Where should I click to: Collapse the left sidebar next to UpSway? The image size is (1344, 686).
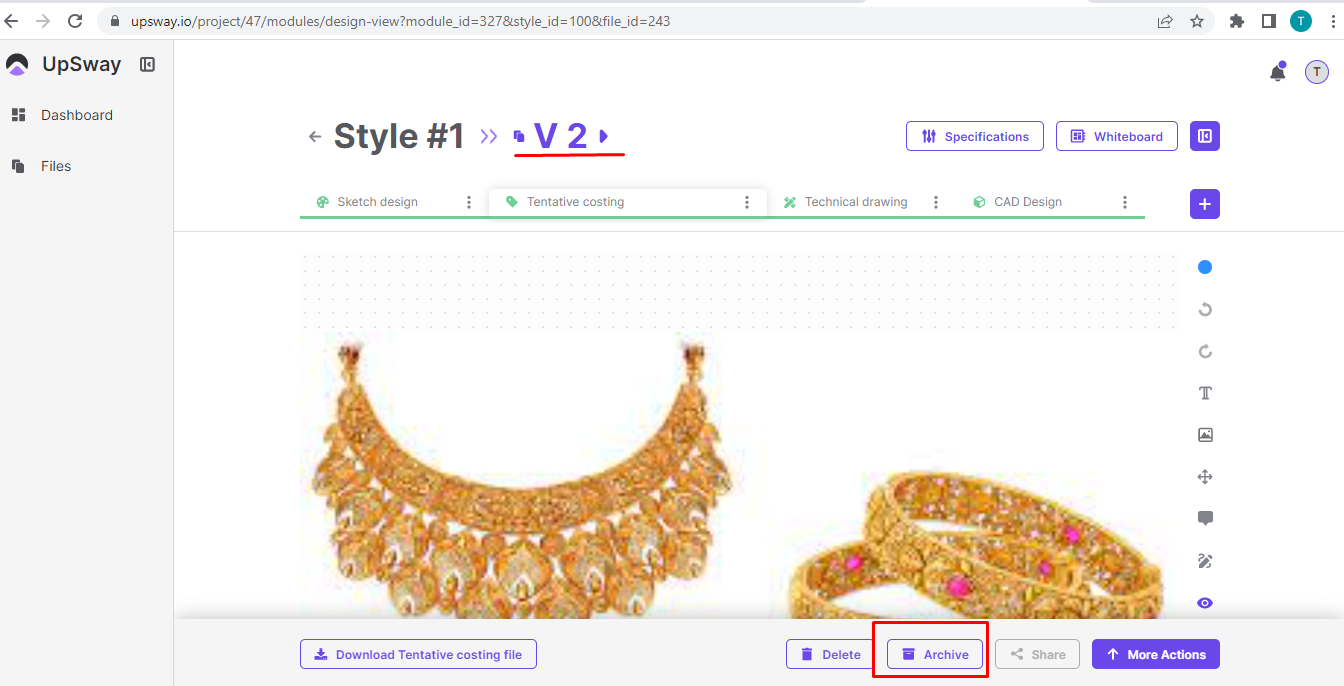[148, 65]
